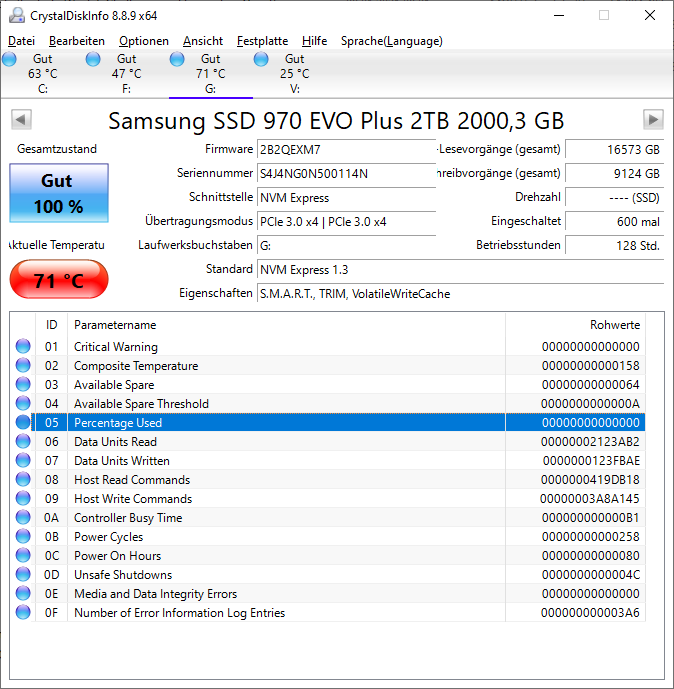Click the Eigenschaften field with S.M.A.R.T., TRIM

(x=460, y=293)
